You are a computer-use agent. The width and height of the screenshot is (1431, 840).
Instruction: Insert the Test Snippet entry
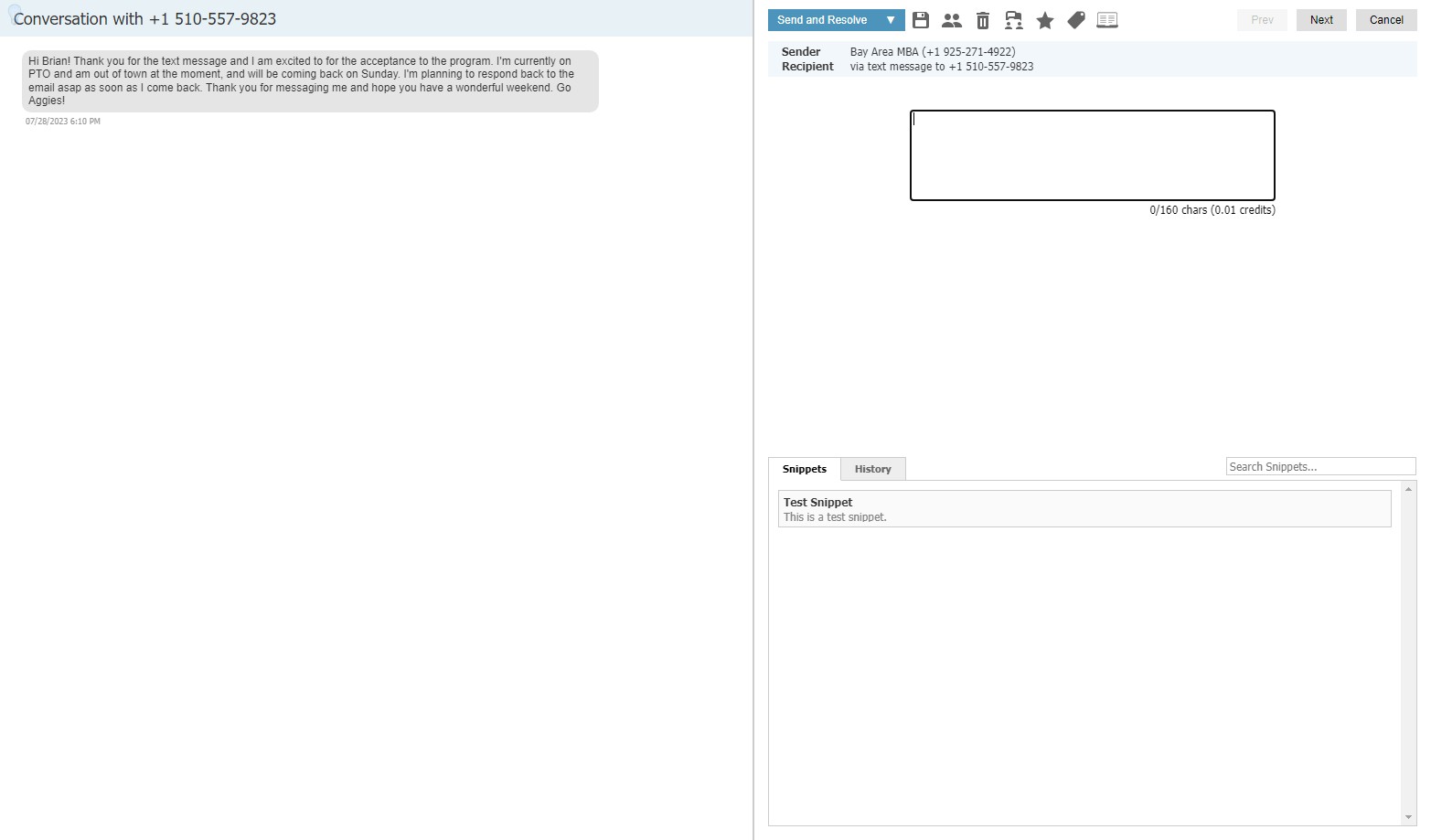[x=1084, y=509]
